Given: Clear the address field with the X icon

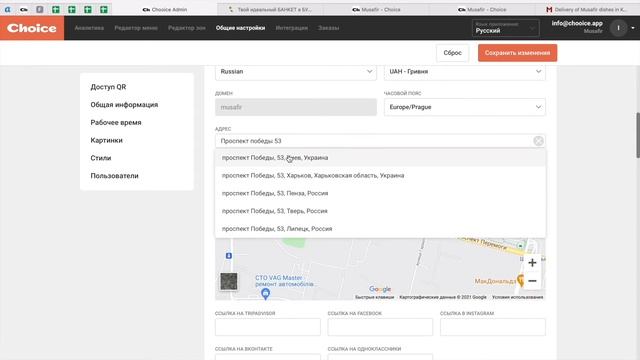Looking at the screenshot, I should (538, 141).
